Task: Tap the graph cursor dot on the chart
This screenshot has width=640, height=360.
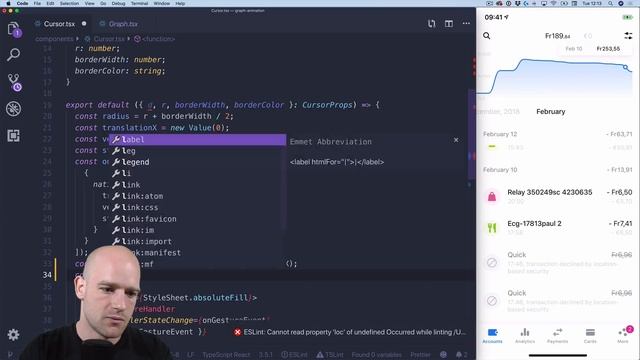Action: [626, 67]
